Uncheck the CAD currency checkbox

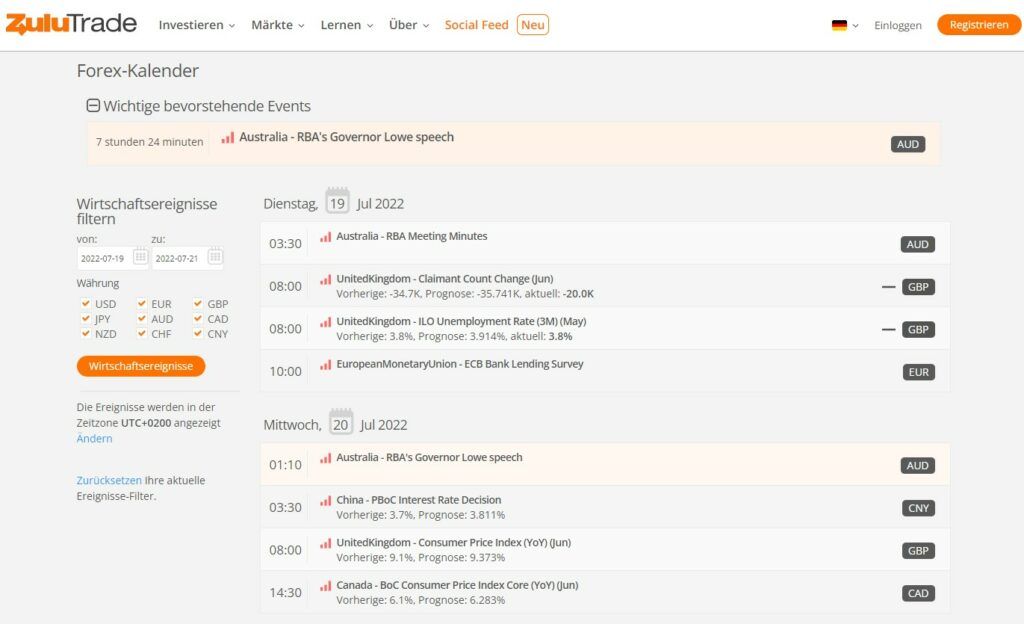pos(198,318)
